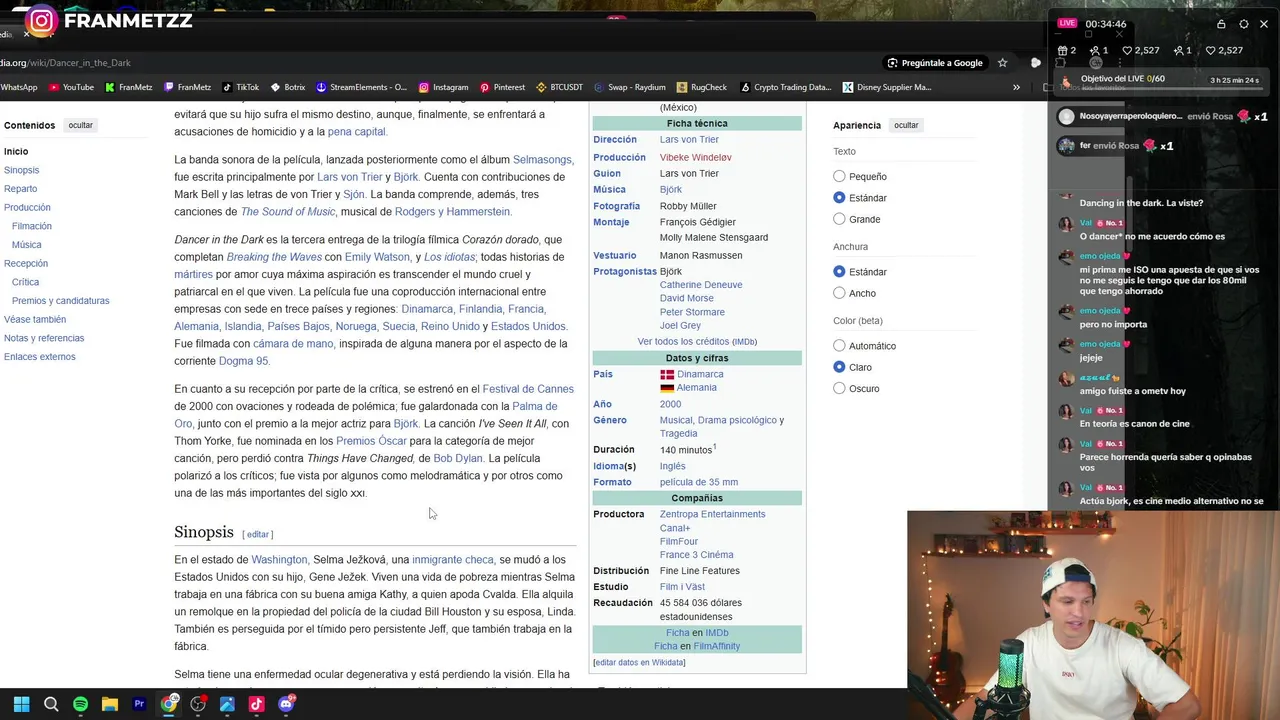Open the WhatsApp bookmark
Viewport: 1280px width, 720px height.
click(18, 87)
